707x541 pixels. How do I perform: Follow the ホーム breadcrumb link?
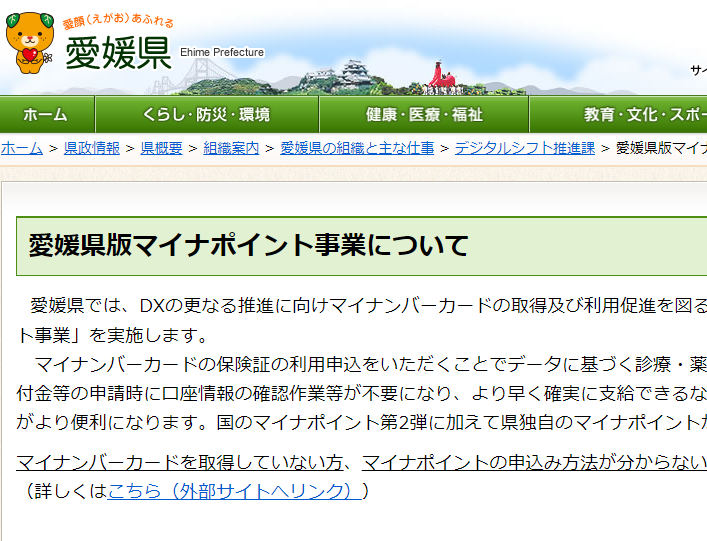22,148
